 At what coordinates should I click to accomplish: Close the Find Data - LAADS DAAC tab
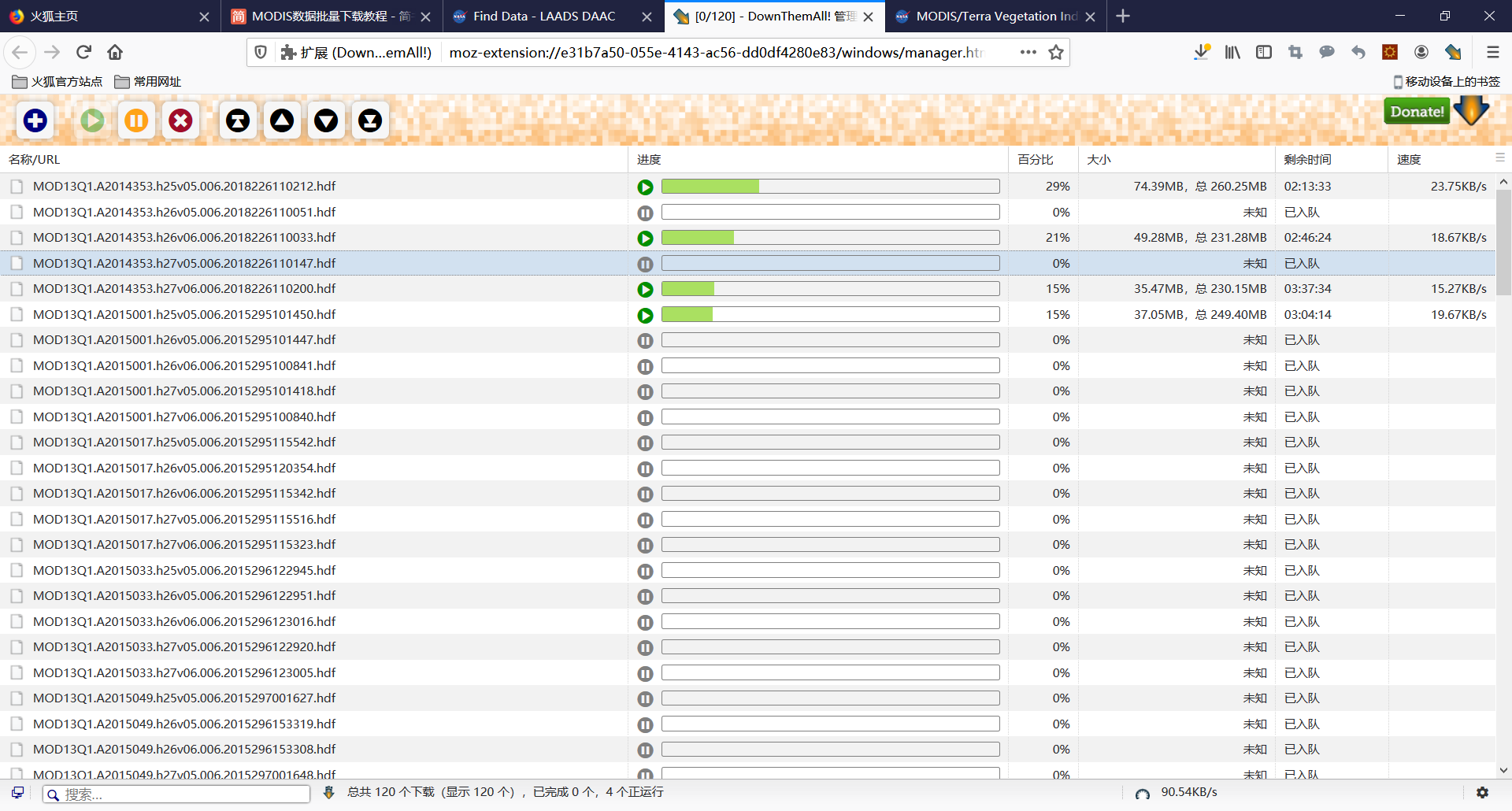point(647,17)
